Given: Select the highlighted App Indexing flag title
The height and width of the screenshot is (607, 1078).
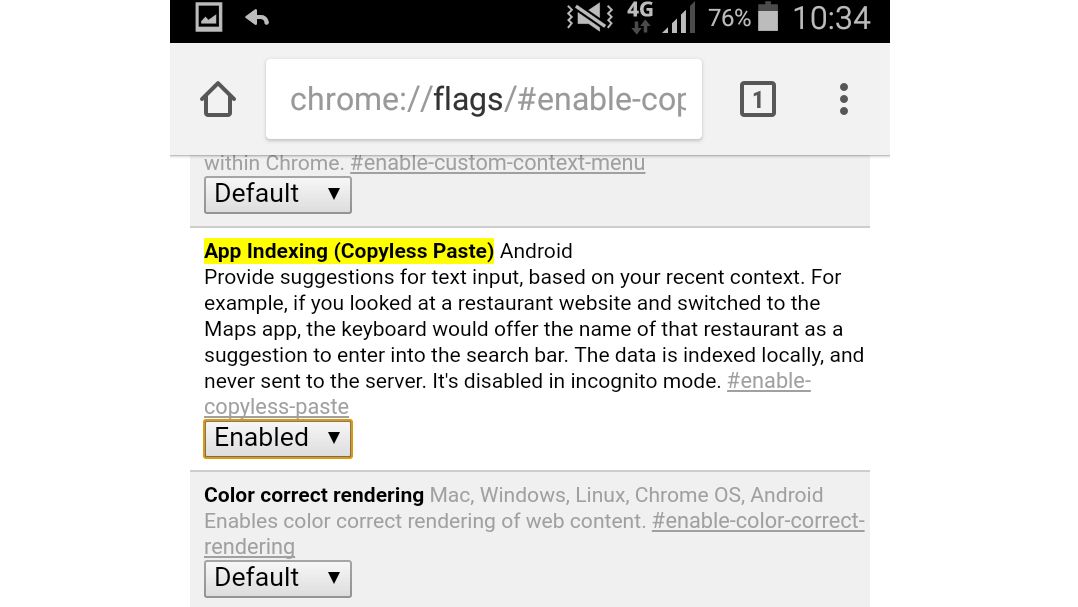Looking at the screenshot, I should tap(349, 250).
